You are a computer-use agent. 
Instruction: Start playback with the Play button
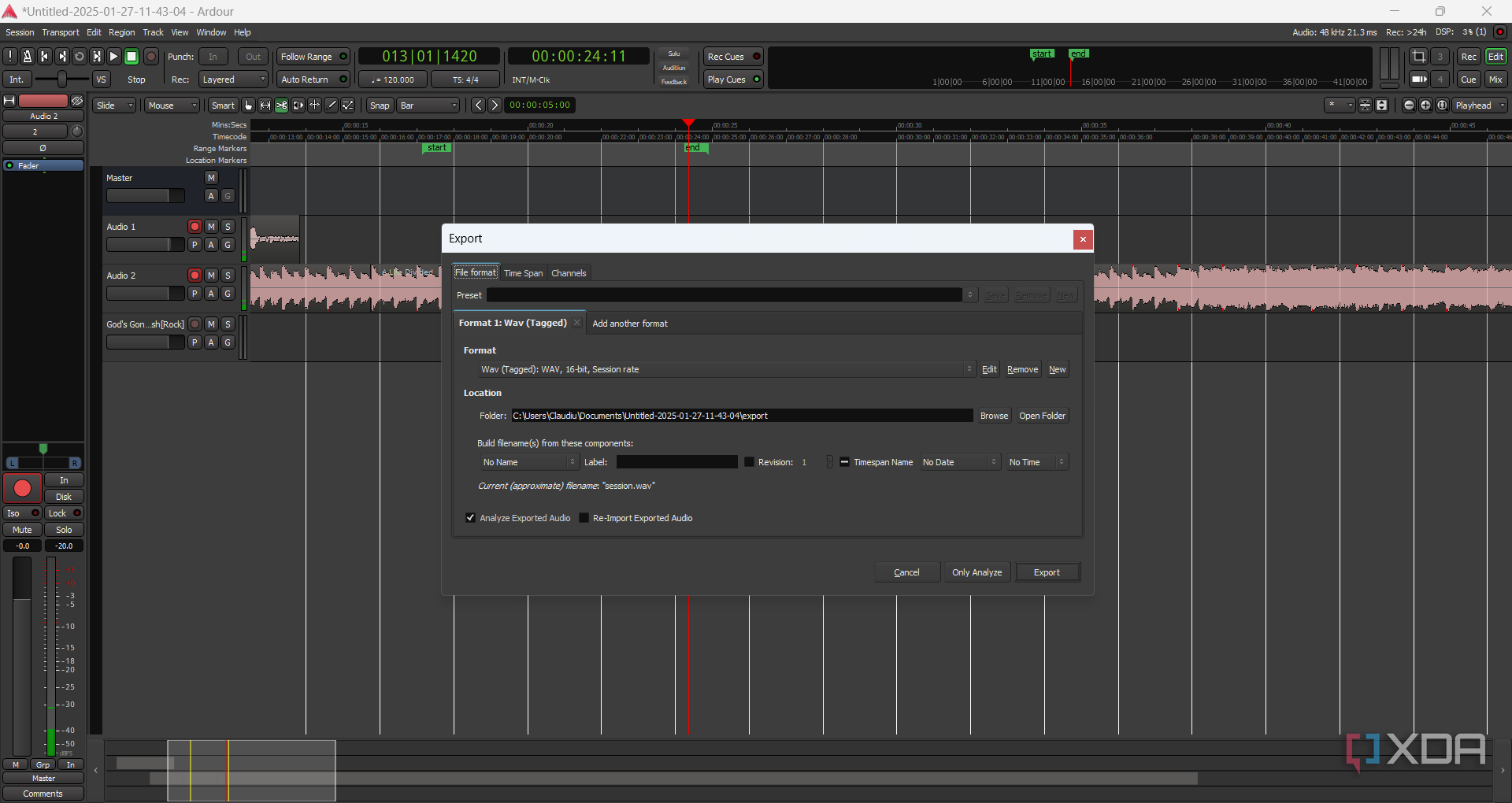coord(114,57)
